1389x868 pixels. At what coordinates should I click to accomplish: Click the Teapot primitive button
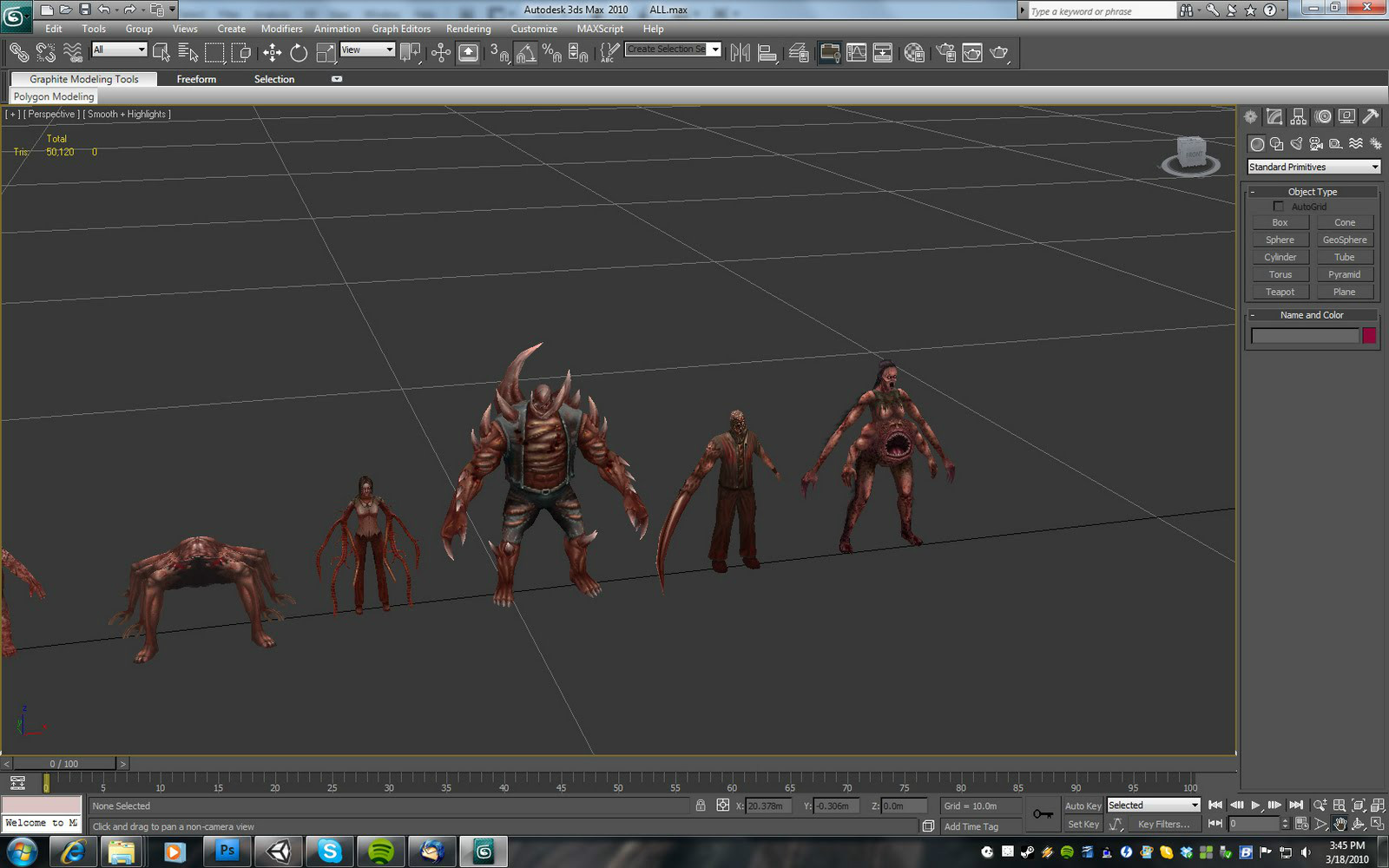[x=1280, y=292]
